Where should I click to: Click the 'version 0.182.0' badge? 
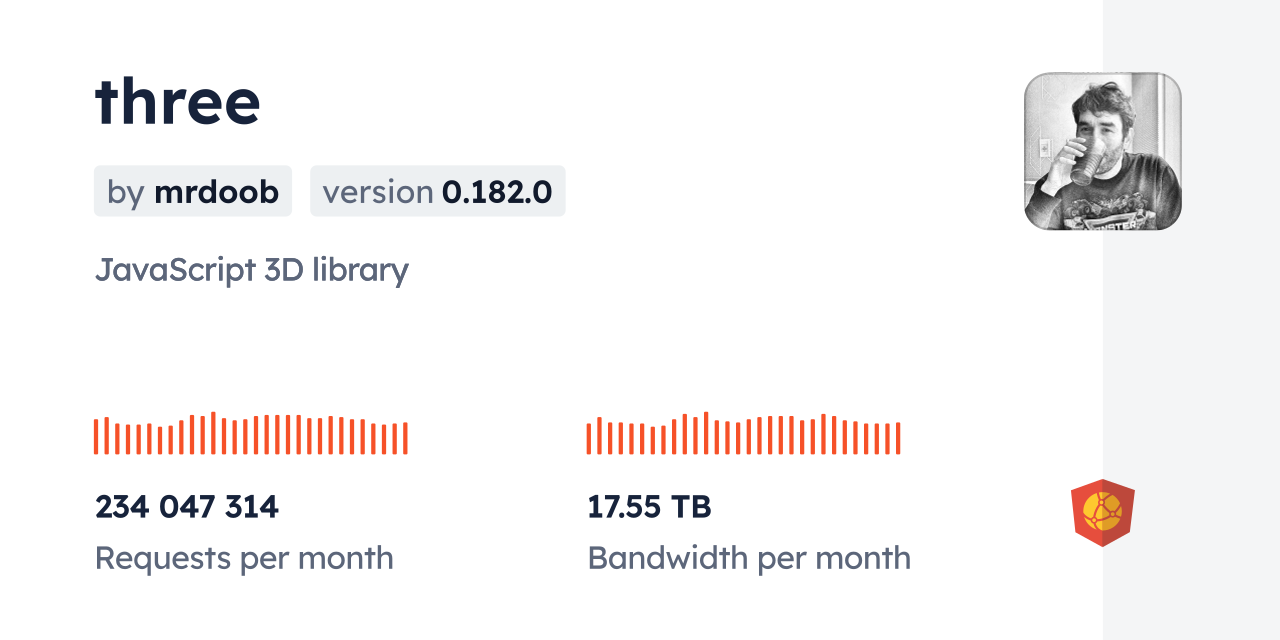point(437,191)
